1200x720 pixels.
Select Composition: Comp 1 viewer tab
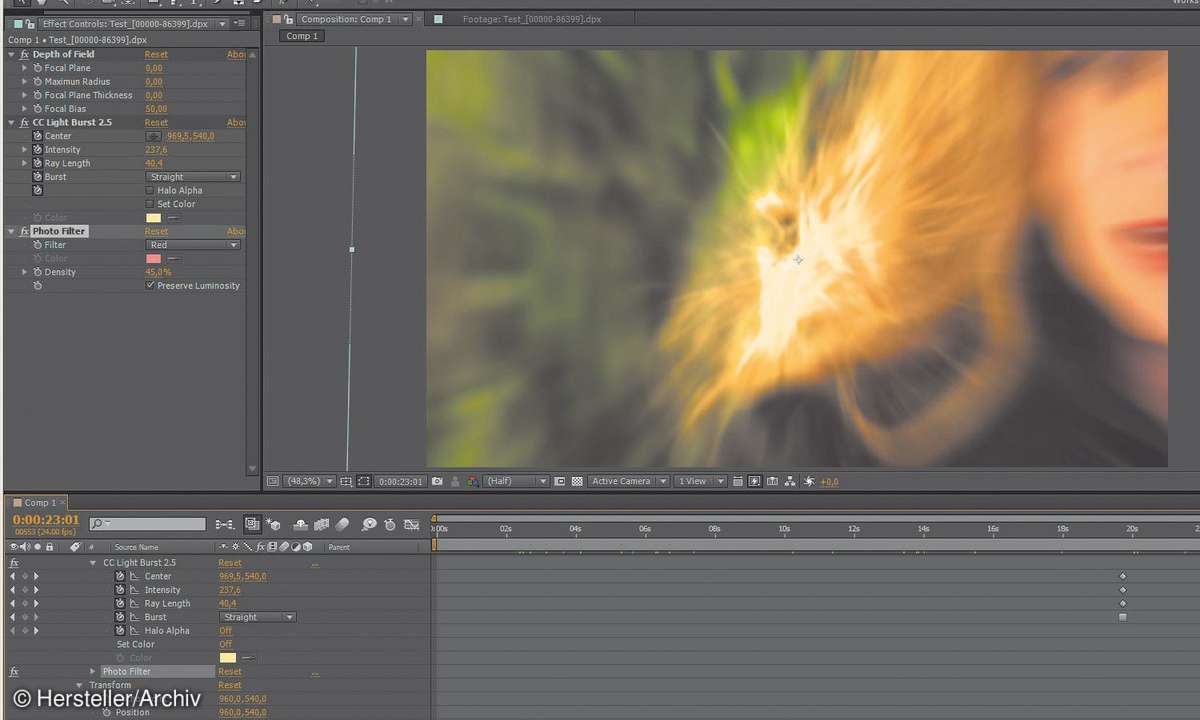coord(347,19)
